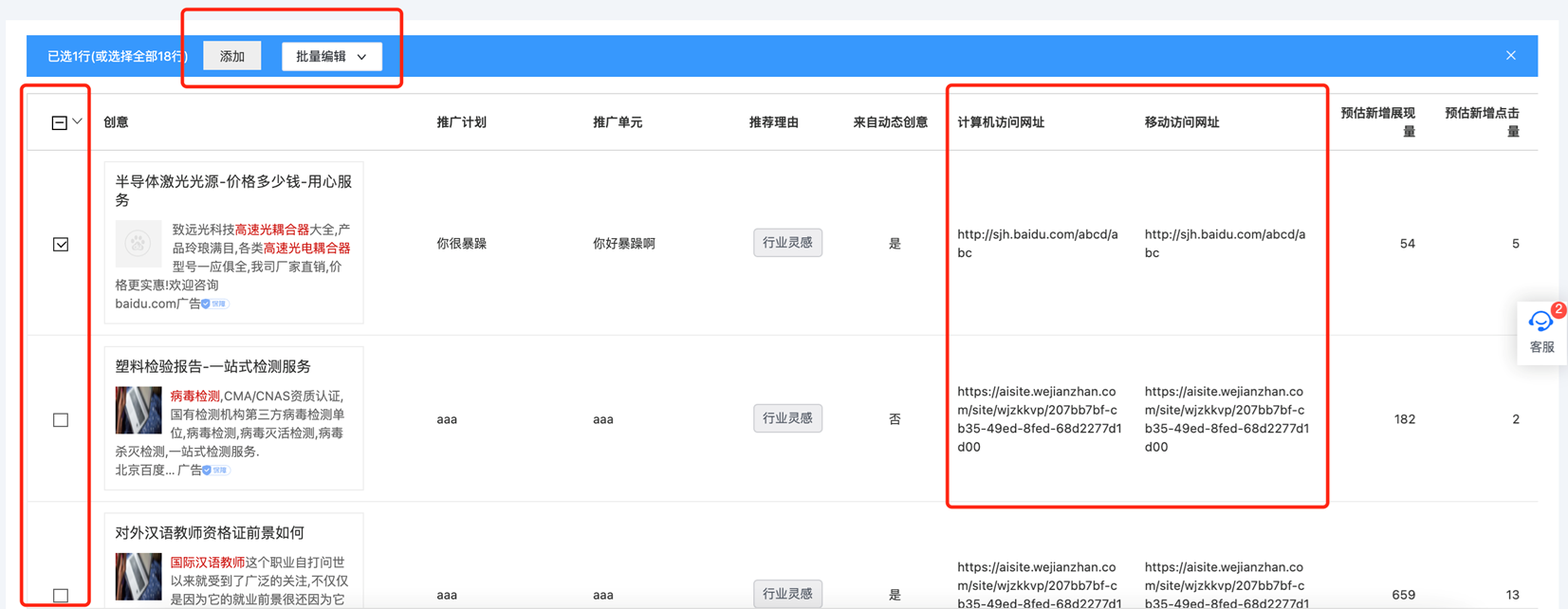Click 行业灵感 tag in second row
The width and height of the screenshot is (1568, 609).
coord(787,418)
